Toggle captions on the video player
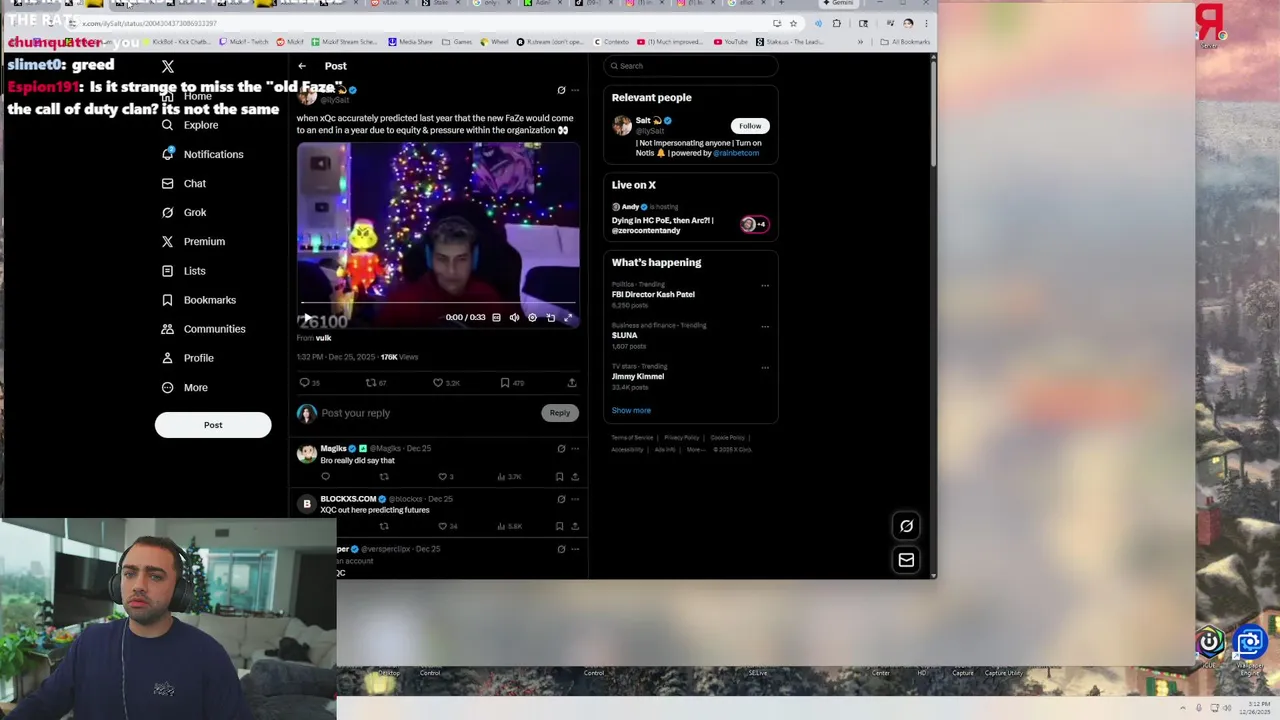This screenshot has height=720, width=1280. [496, 317]
